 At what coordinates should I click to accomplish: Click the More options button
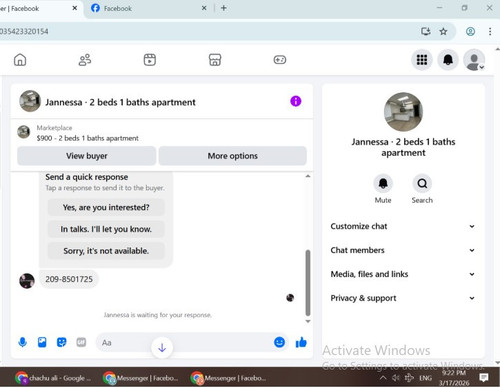(x=233, y=156)
